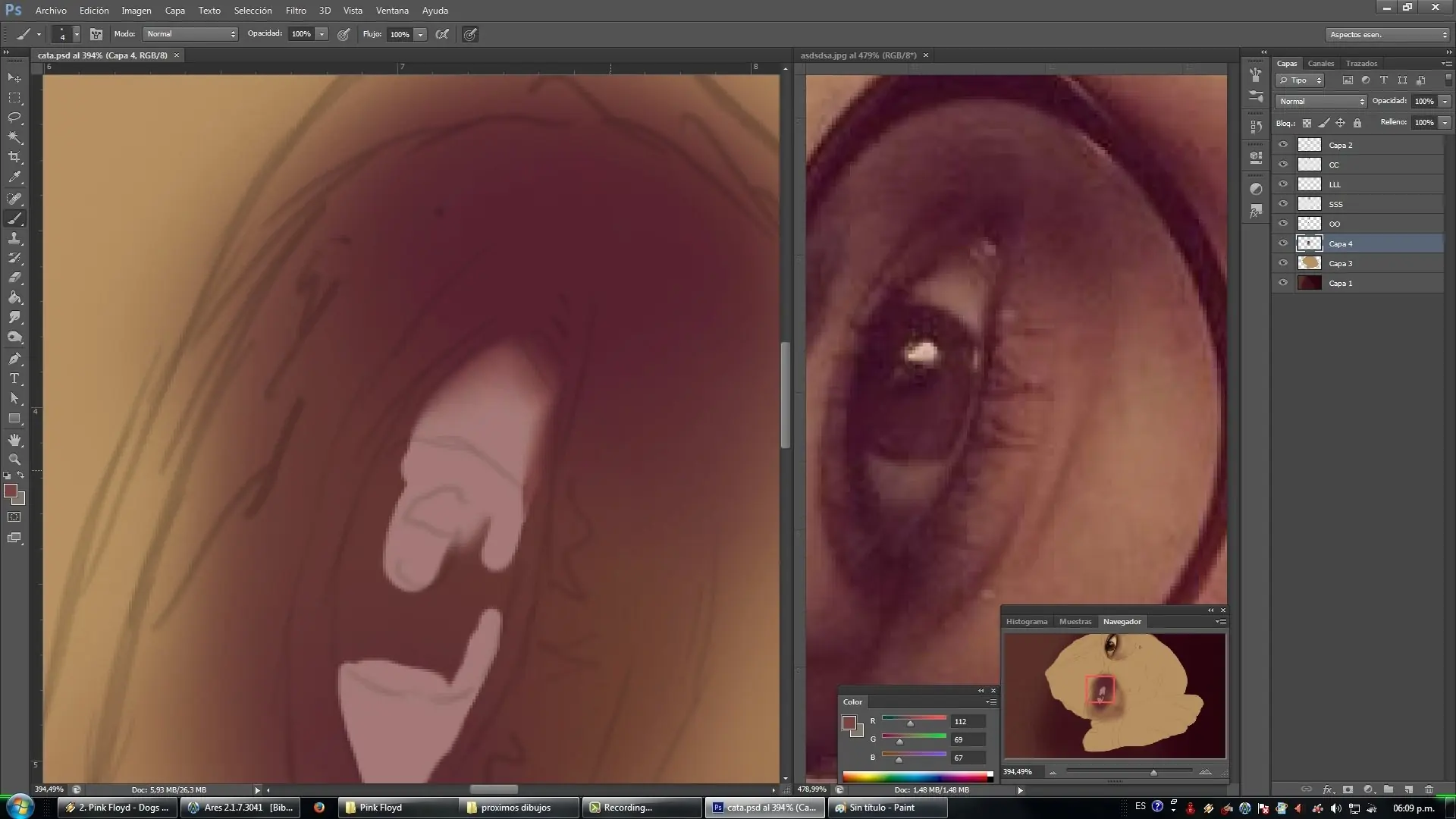Switch to the asdsdsa.jpg document tab
The image size is (1456, 819).
pos(858,55)
